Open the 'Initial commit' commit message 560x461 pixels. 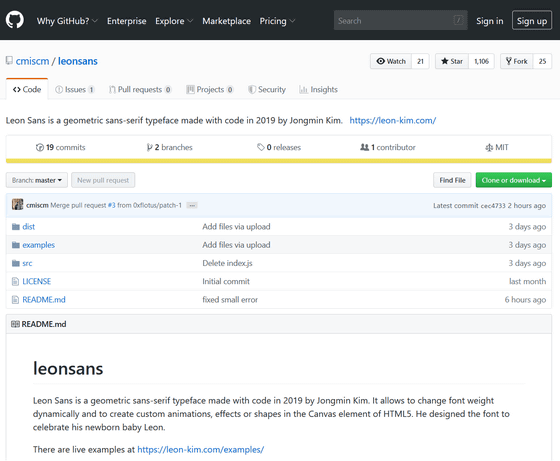pyautogui.click(x=226, y=281)
